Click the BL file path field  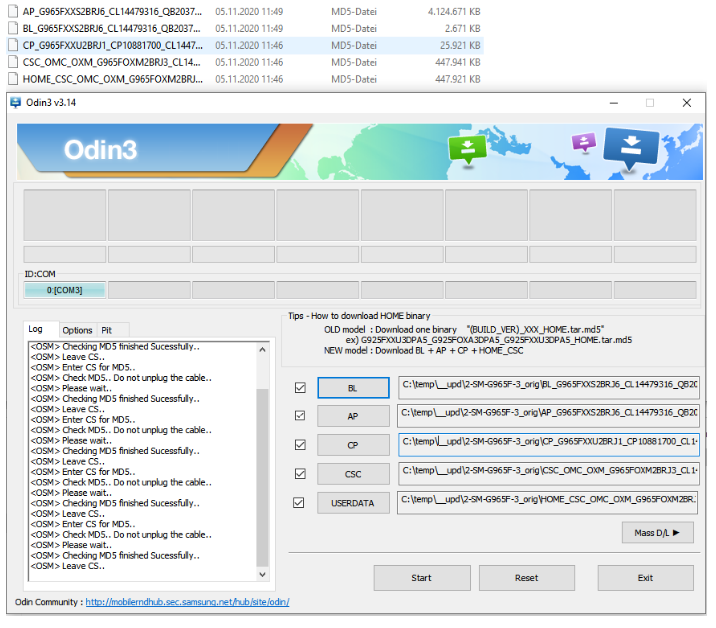pos(548,387)
